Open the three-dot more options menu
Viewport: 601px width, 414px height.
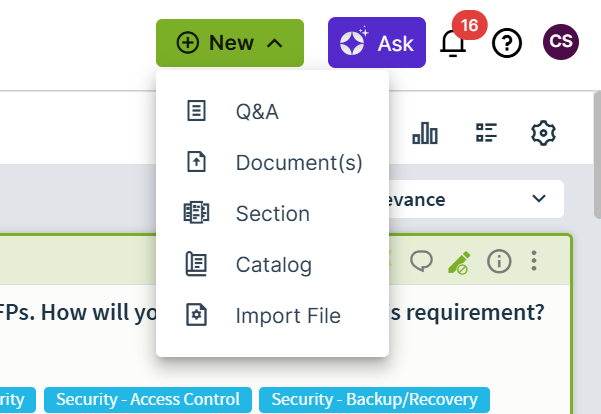534,261
